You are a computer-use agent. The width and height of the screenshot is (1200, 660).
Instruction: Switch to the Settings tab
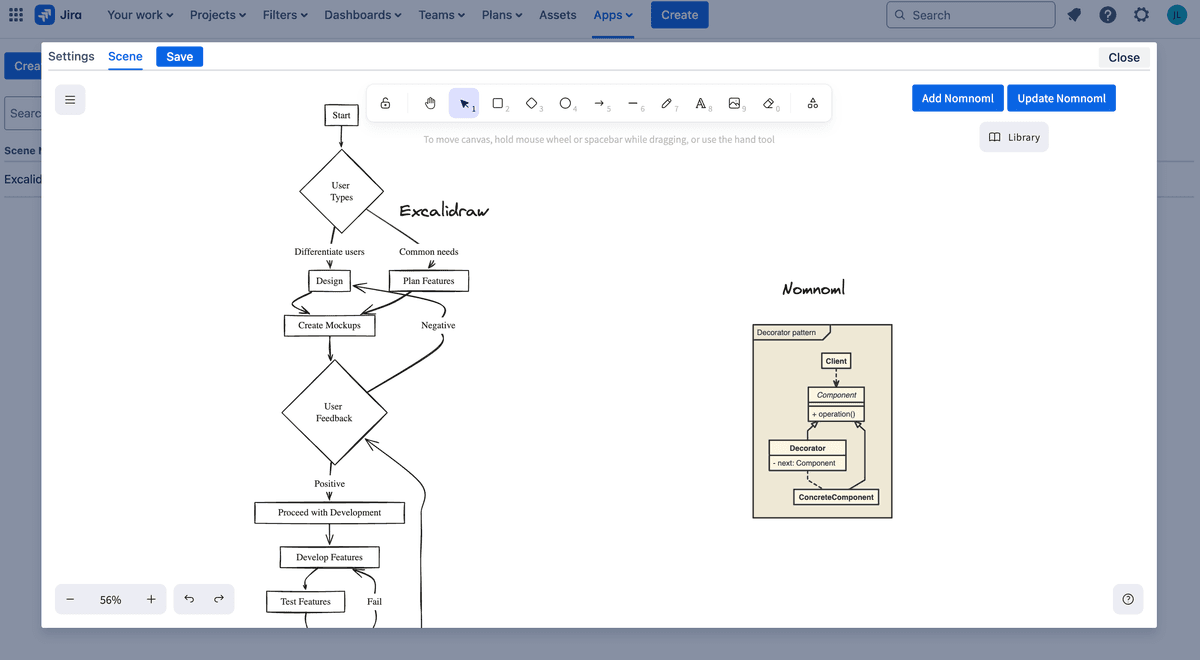coord(71,57)
